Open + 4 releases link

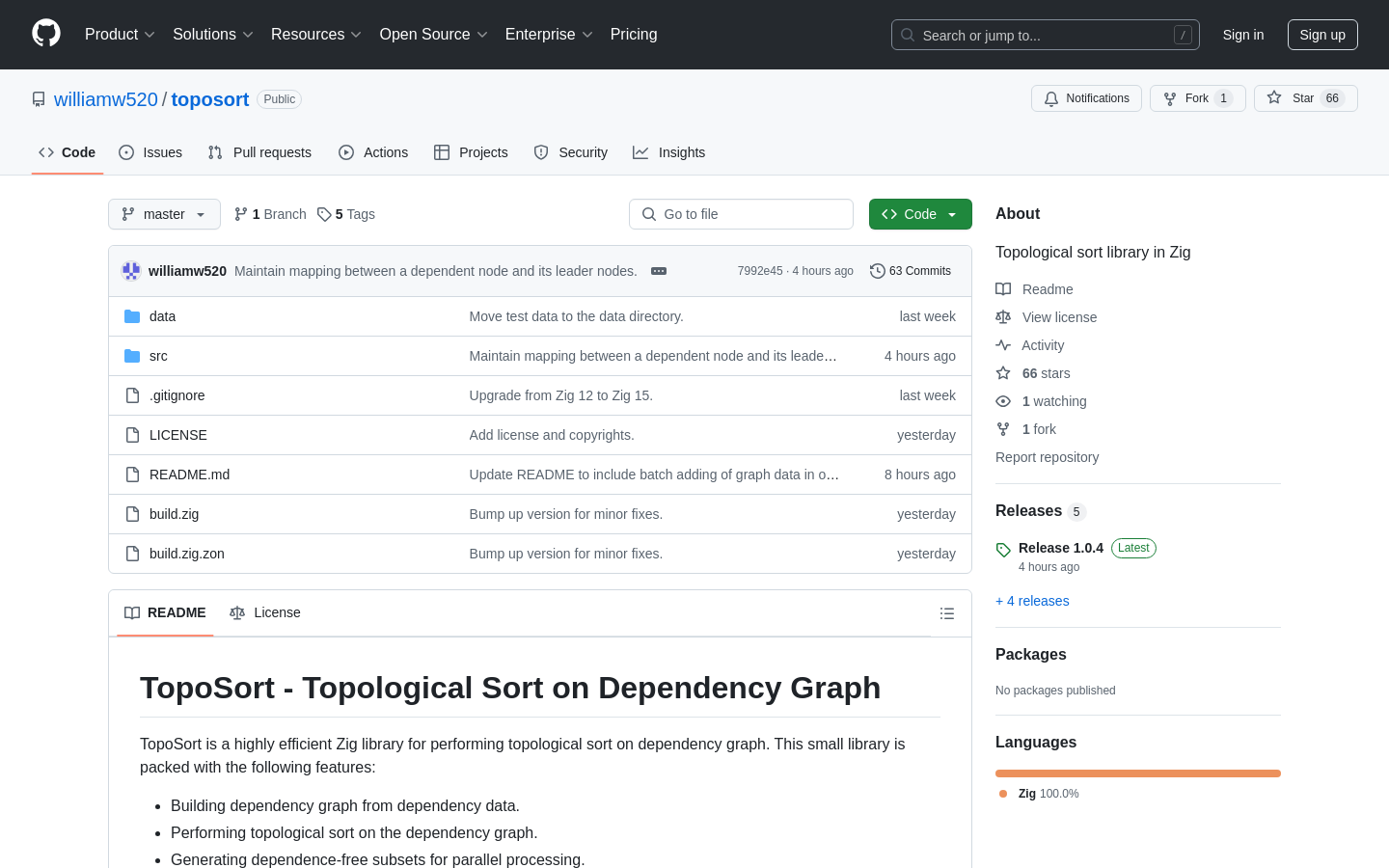click(1032, 601)
